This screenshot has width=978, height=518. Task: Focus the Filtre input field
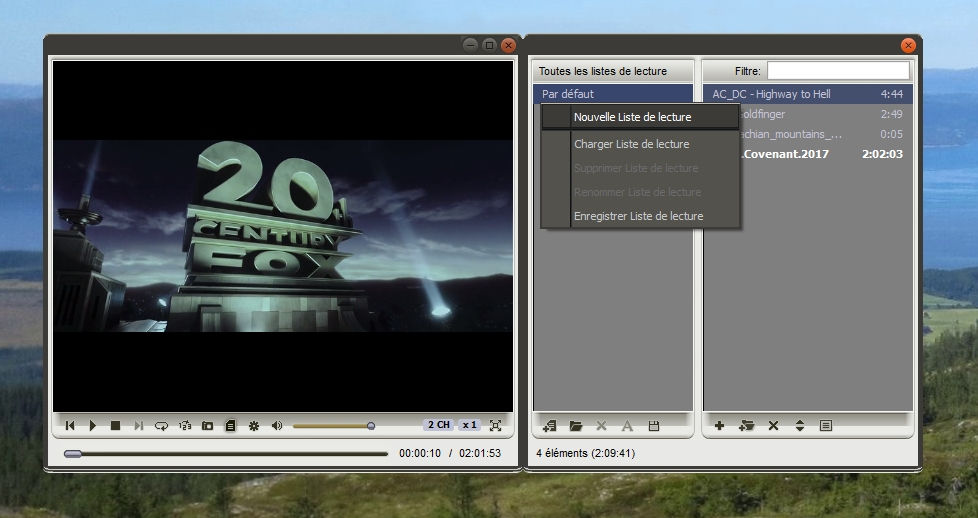point(838,71)
